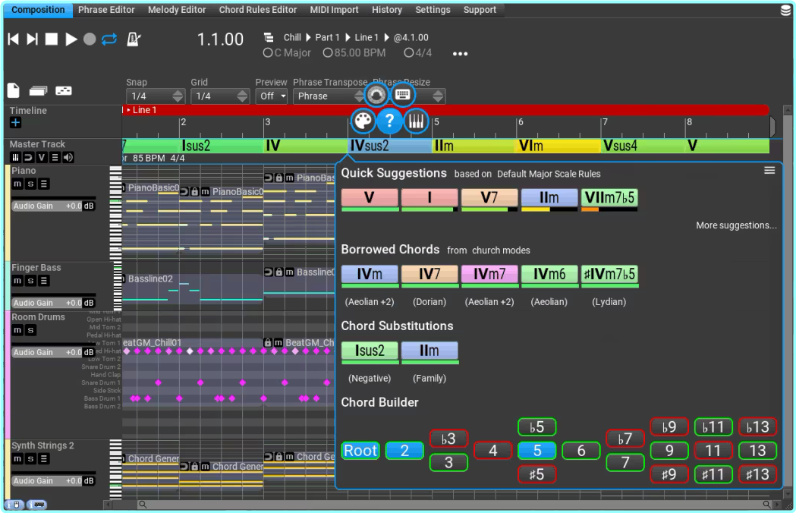Screen dimensions: 796x513
Task: Expand the Chill breadcrumb arrow
Action: coord(308,38)
